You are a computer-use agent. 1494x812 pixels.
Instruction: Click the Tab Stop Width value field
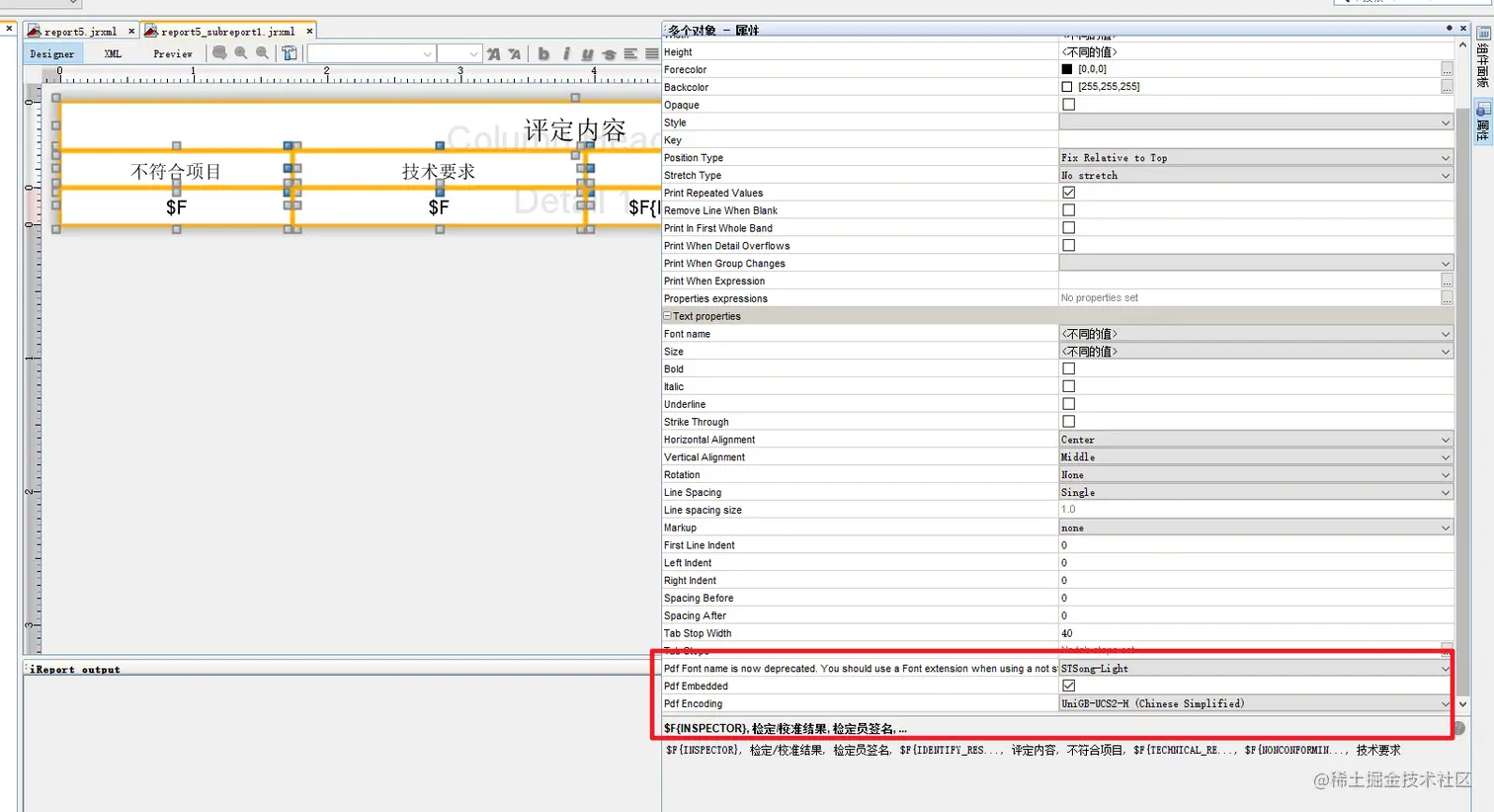pos(1256,633)
